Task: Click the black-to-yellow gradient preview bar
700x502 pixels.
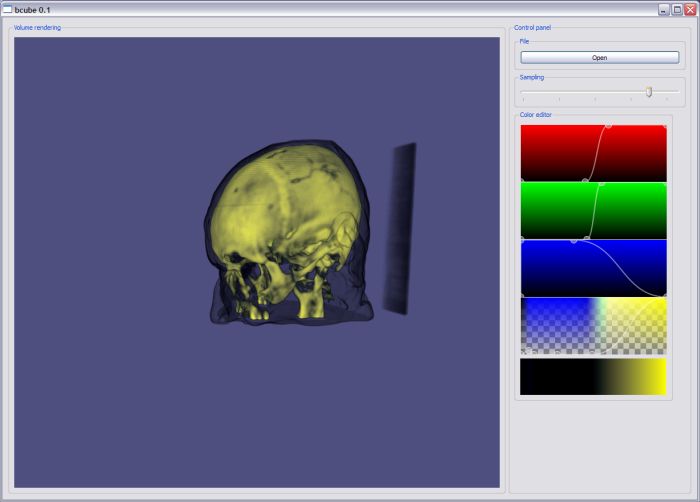Action: pos(593,376)
